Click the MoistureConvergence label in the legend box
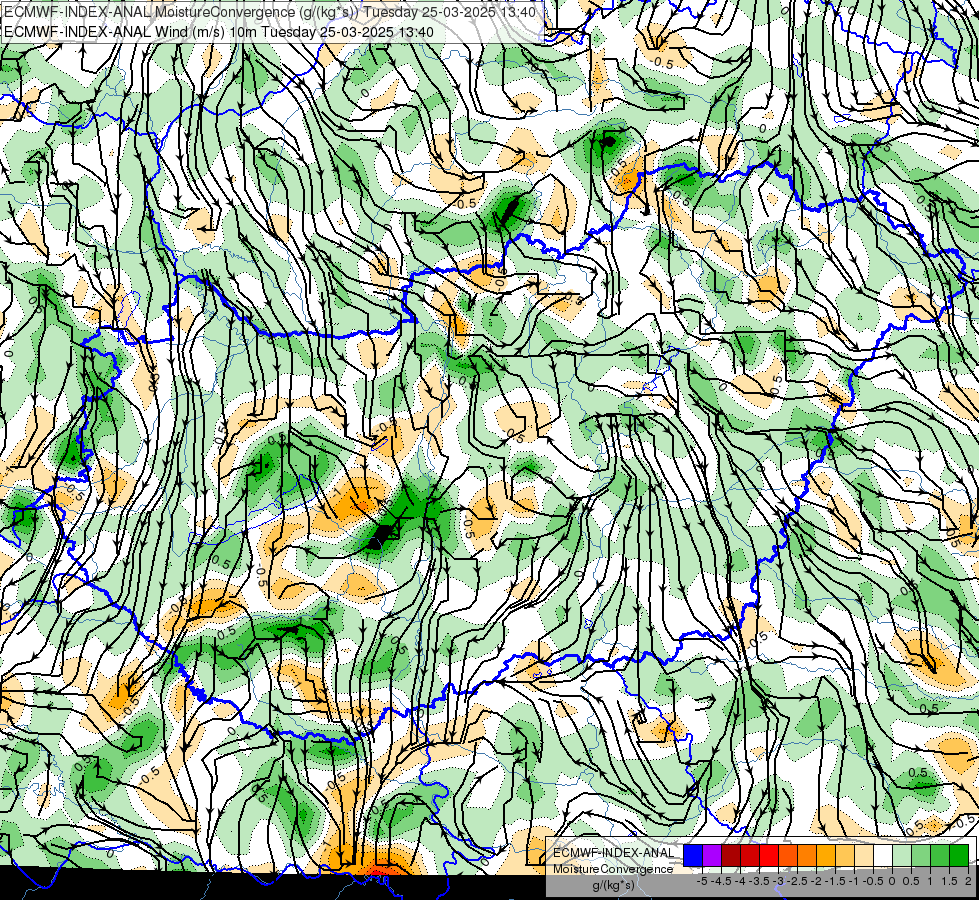 pyautogui.click(x=613, y=869)
